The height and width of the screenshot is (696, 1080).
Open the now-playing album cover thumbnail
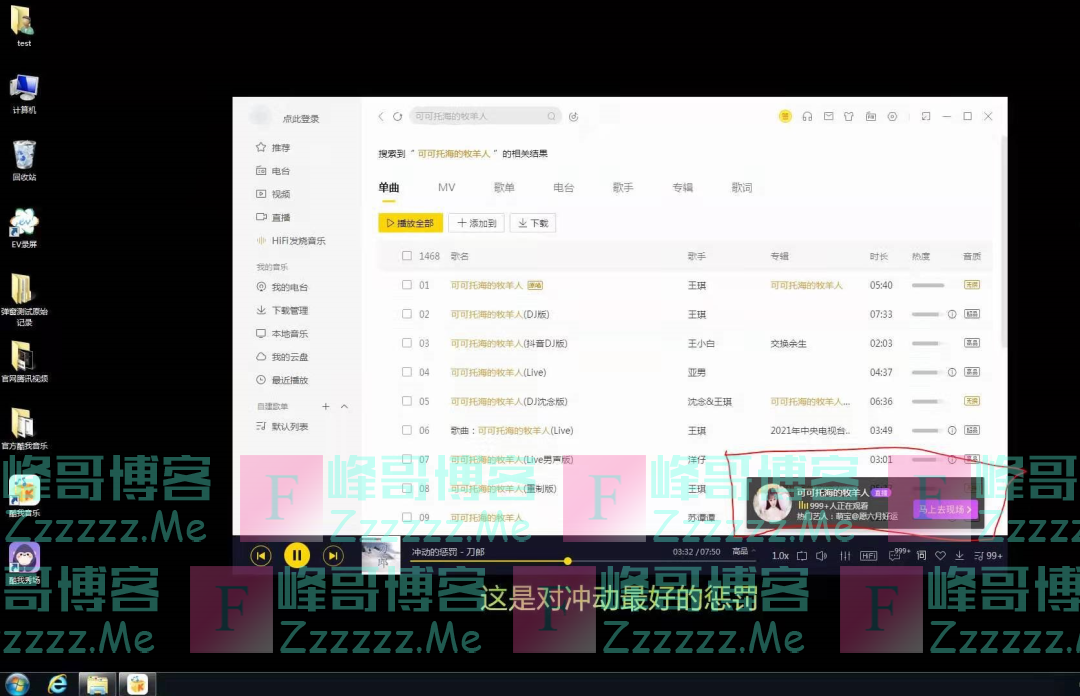tap(381, 555)
